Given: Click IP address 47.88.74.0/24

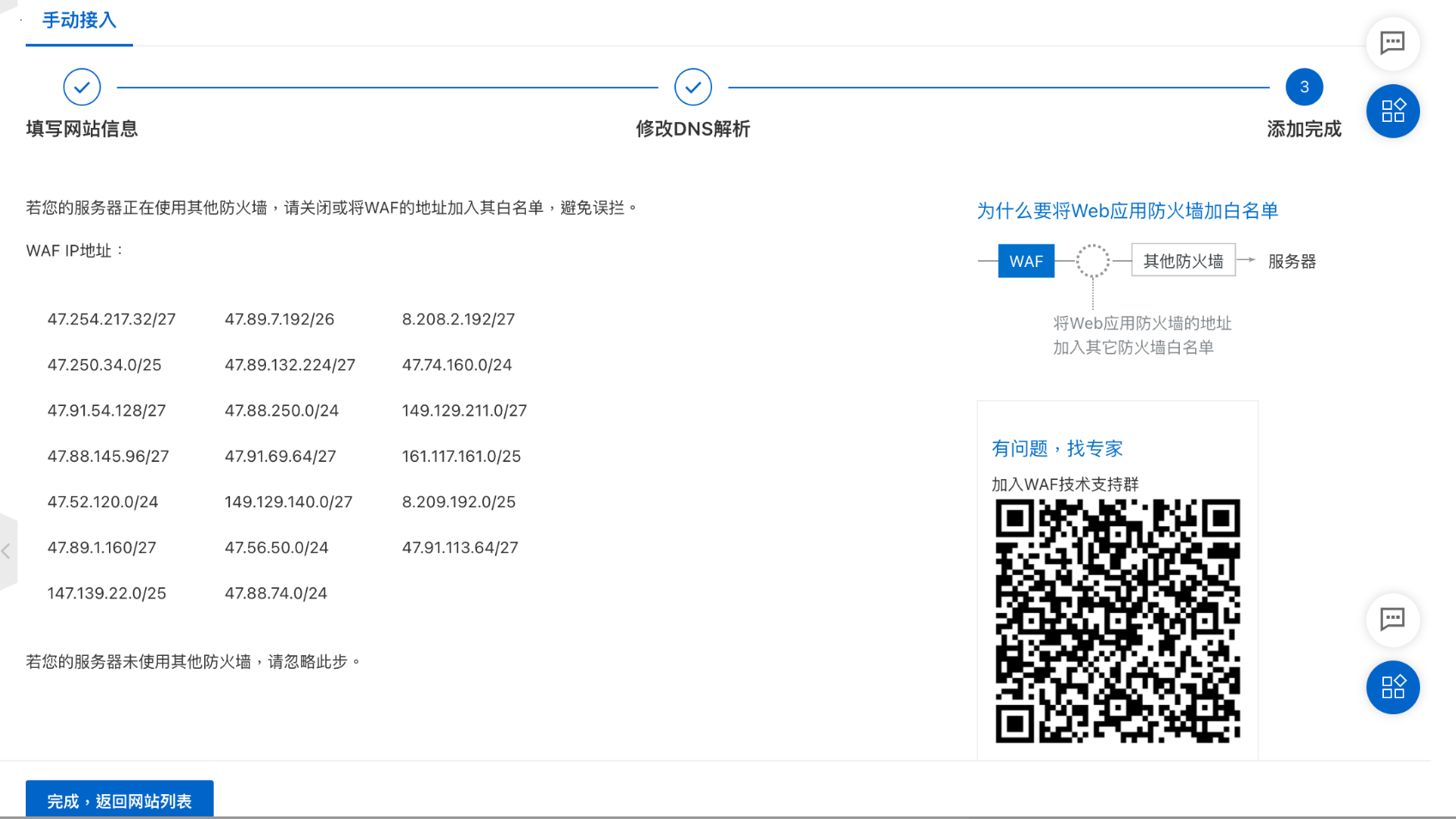Looking at the screenshot, I should [x=275, y=593].
